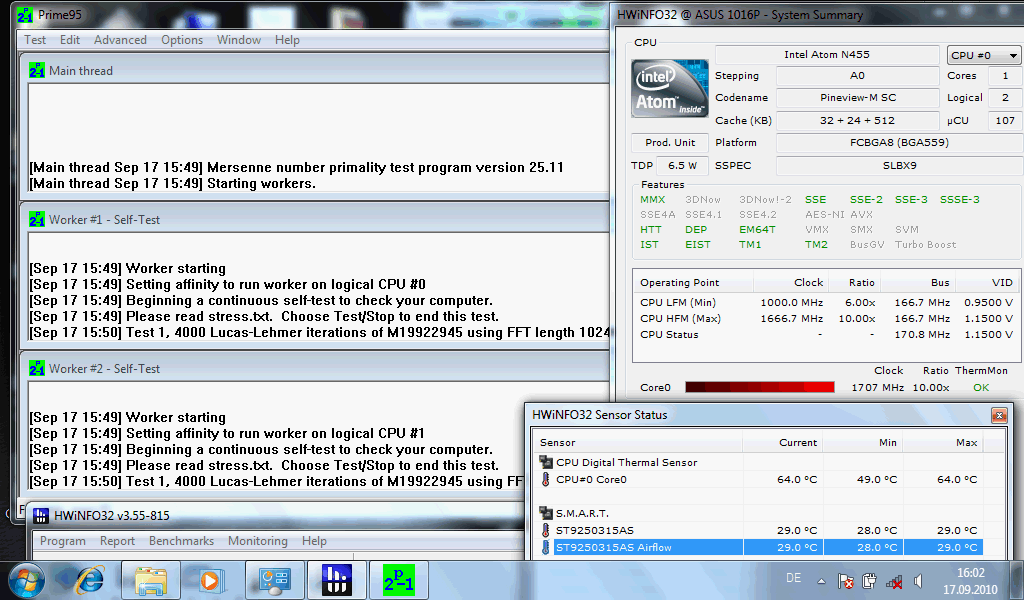Open Windows Media Player taskbar icon

pos(212,580)
